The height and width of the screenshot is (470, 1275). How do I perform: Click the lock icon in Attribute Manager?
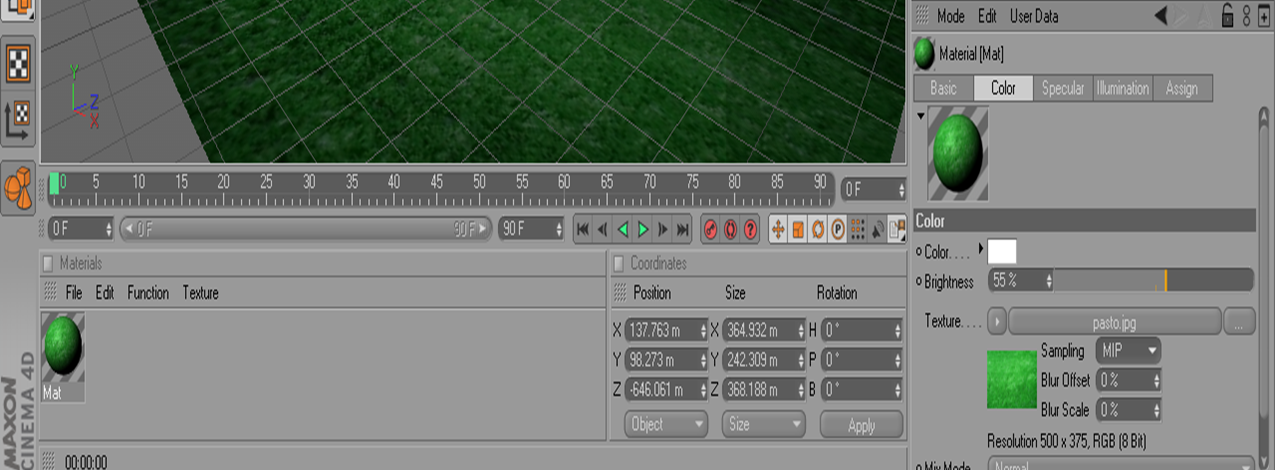[x=1227, y=16]
